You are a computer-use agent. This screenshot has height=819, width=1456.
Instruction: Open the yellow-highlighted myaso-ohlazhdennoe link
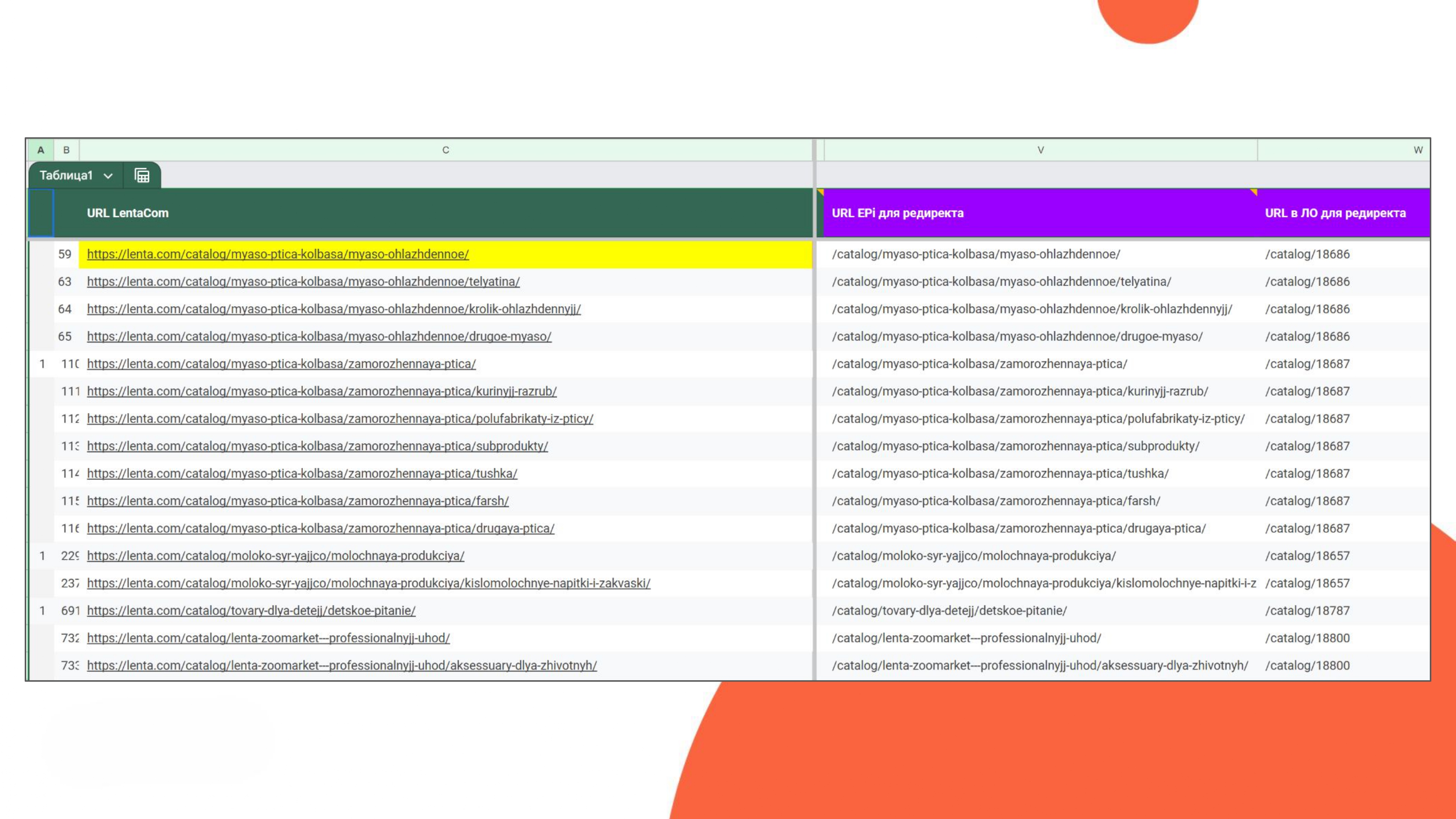coord(278,254)
